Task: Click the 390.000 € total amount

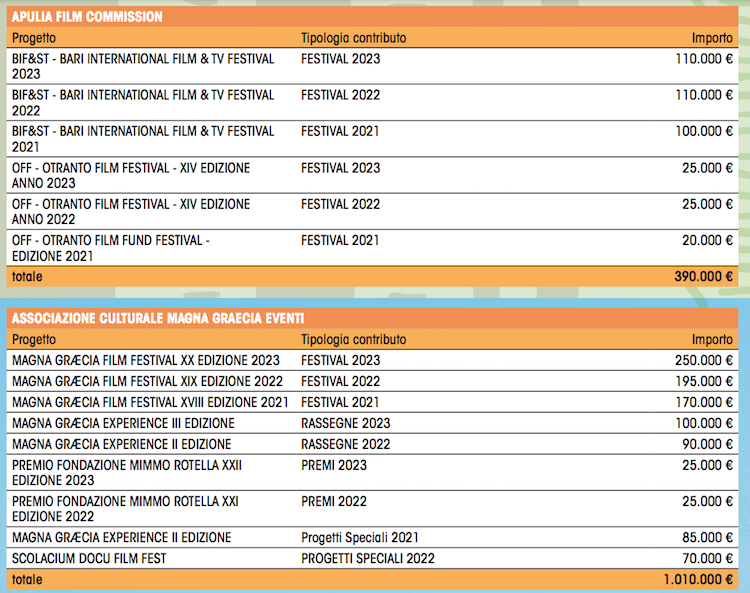Action: tap(703, 276)
